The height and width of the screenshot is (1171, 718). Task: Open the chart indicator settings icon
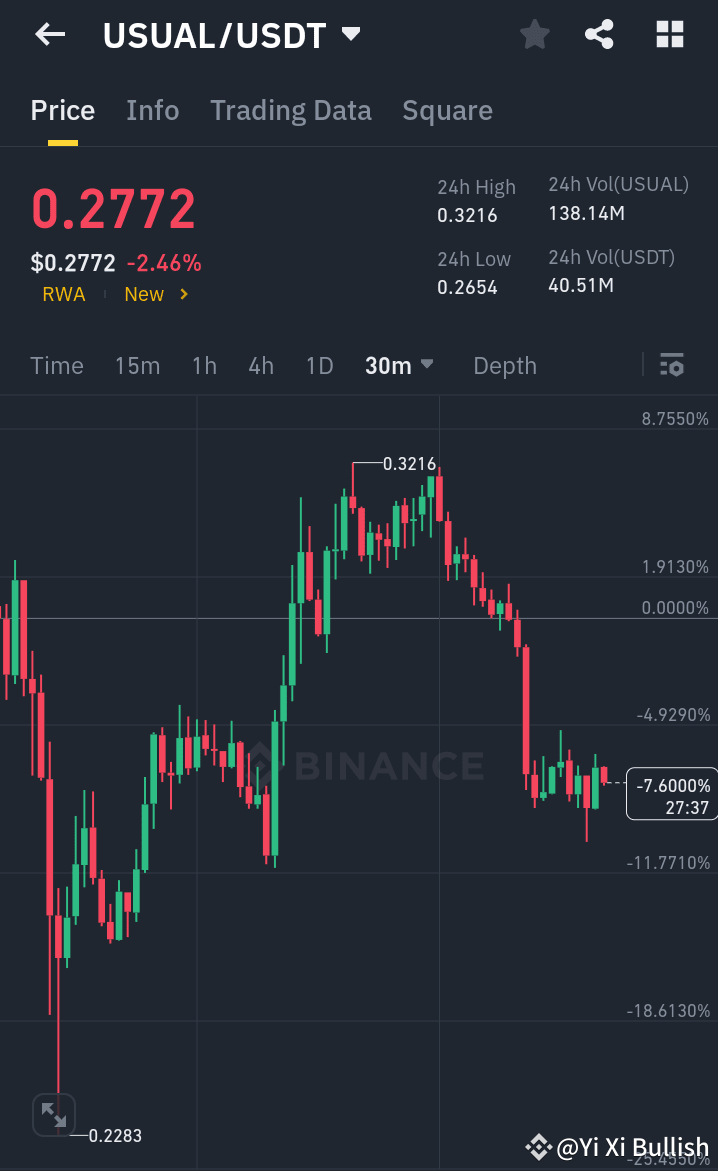point(671,365)
